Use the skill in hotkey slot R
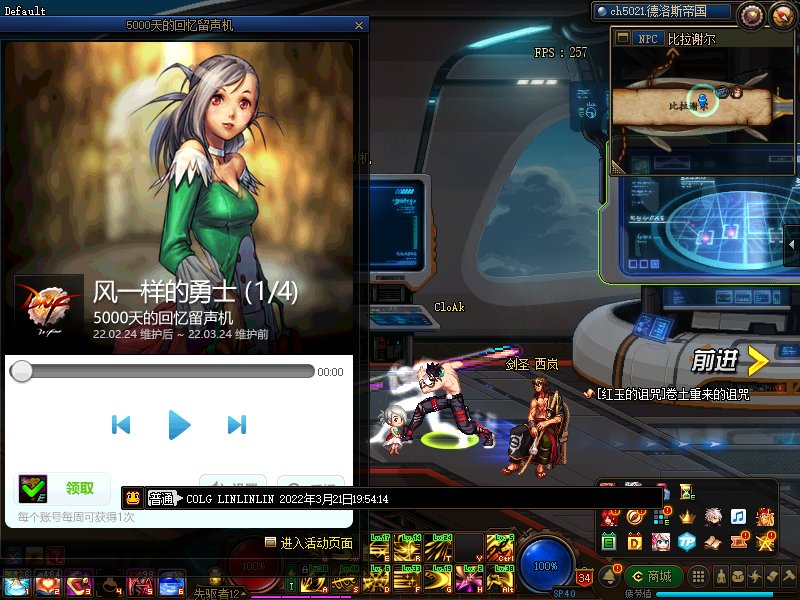Image resolution: width=800 pixels, height=600 pixels. 409,548
